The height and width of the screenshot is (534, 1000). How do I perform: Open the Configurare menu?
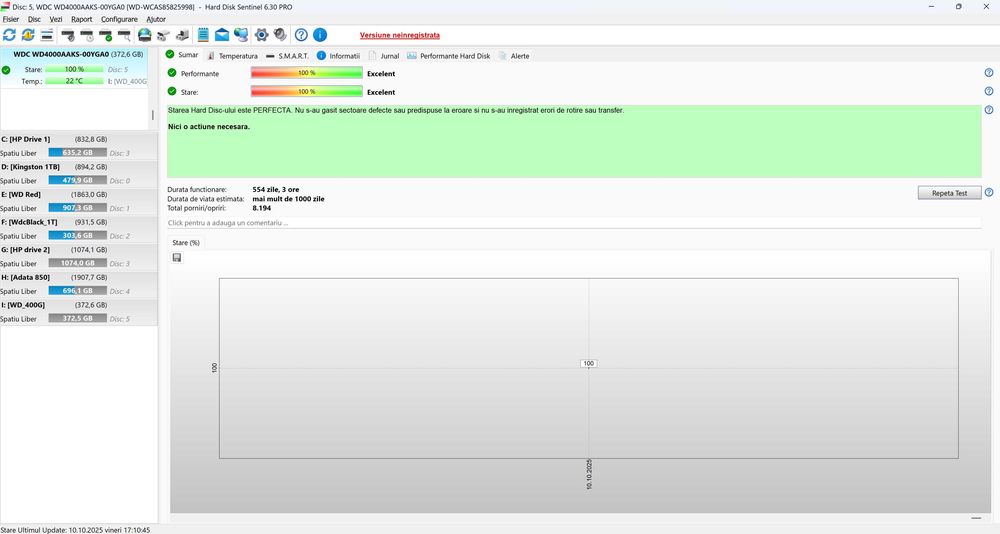(x=119, y=19)
